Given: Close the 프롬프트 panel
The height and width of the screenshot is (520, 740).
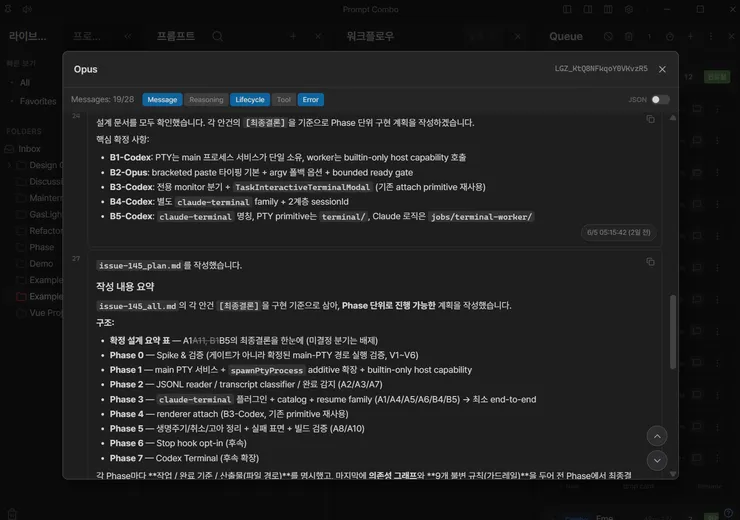Looking at the screenshot, I should click(318, 36).
